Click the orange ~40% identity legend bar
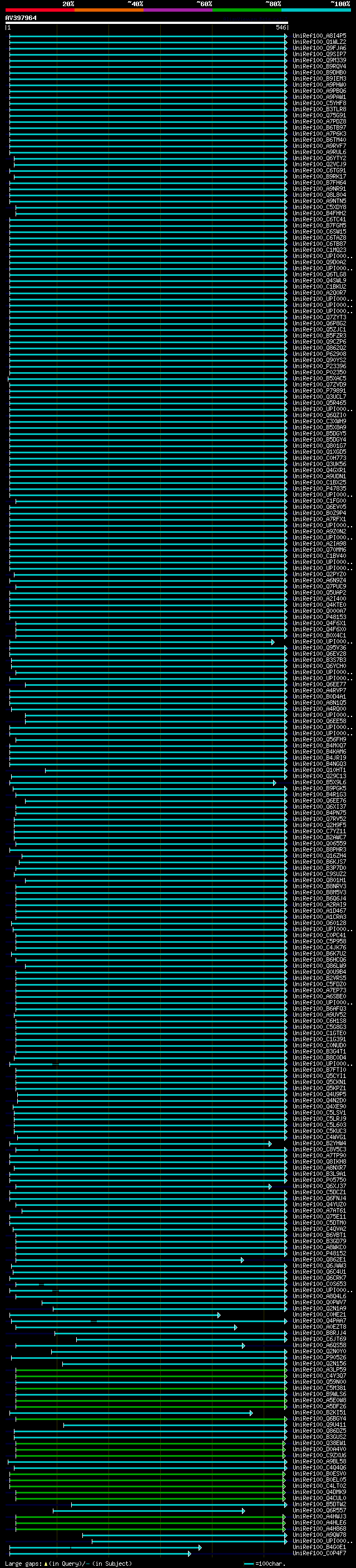 pyautogui.click(x=110, y=11)
